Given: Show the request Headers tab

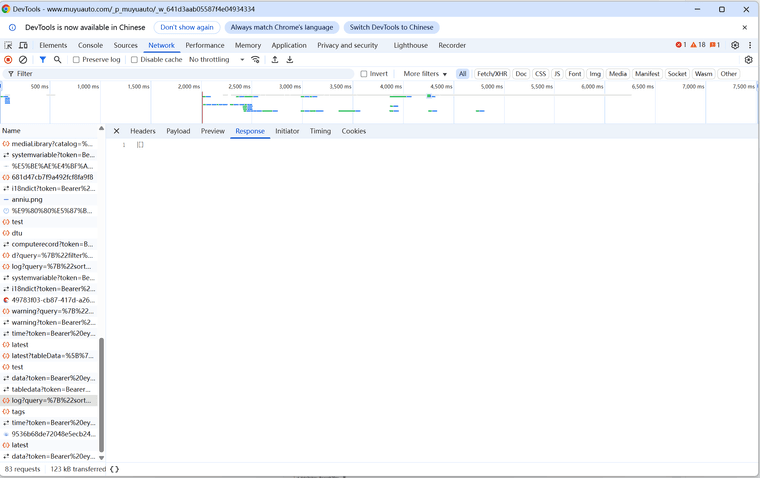Looking at the screenshot, I should 143,131.
